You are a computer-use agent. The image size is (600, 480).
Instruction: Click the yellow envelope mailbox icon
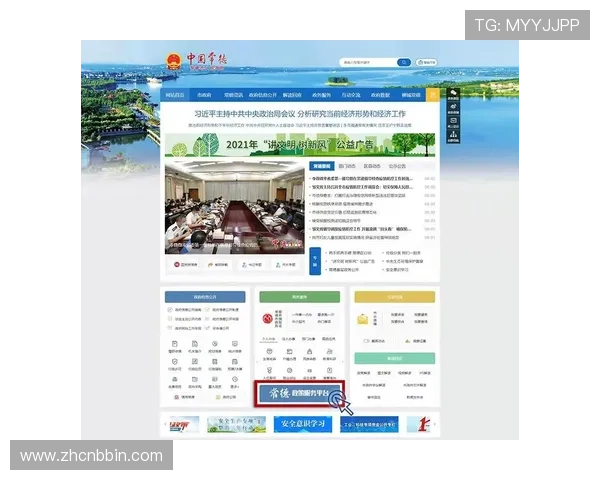tap(362, 319)
